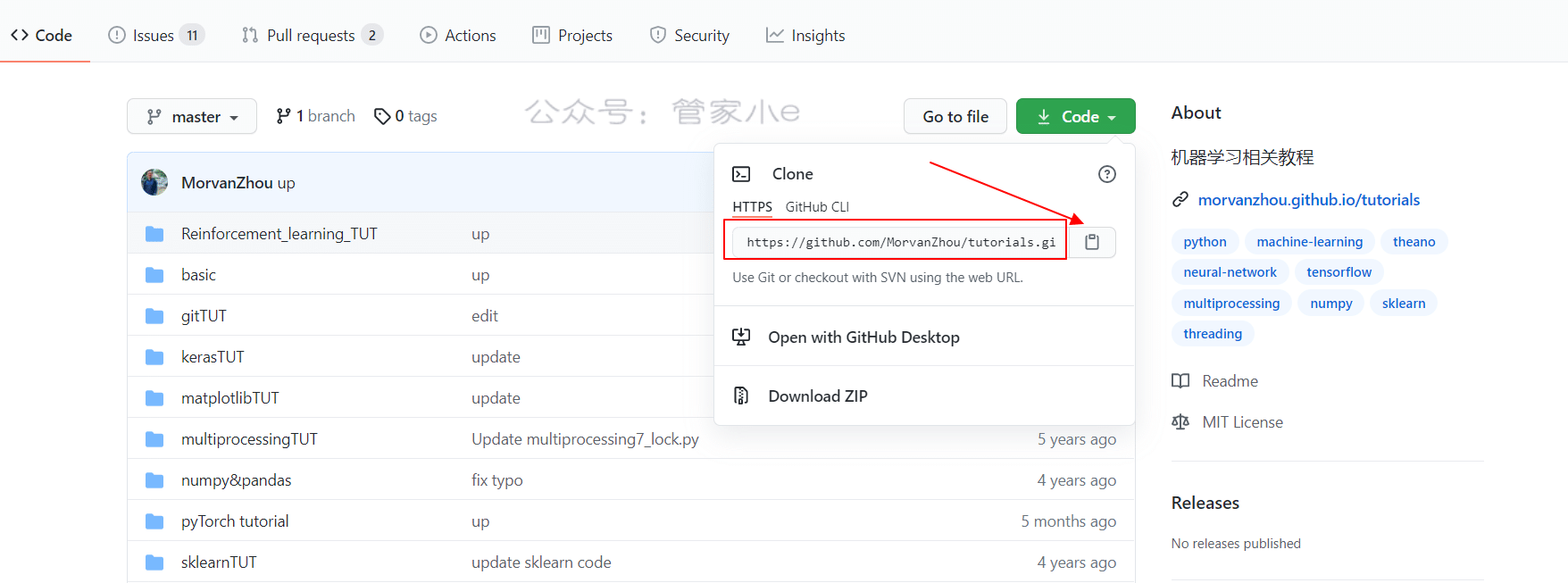This screenshot has width=1568, height=583.
Task: Click the 'Update multiprocessing7_lock.py' commit message
Action: pos(585,439)
